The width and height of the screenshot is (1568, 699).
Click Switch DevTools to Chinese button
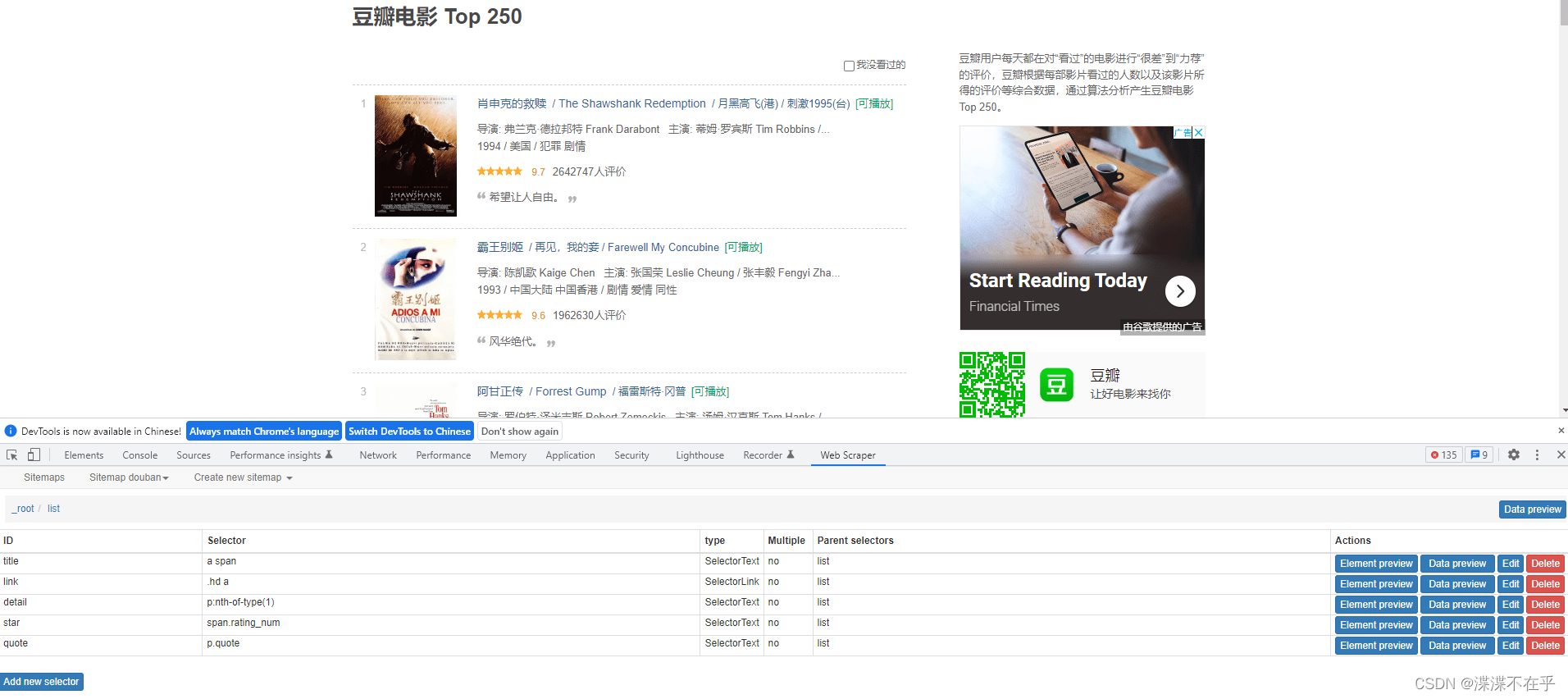tap(409, 432)
